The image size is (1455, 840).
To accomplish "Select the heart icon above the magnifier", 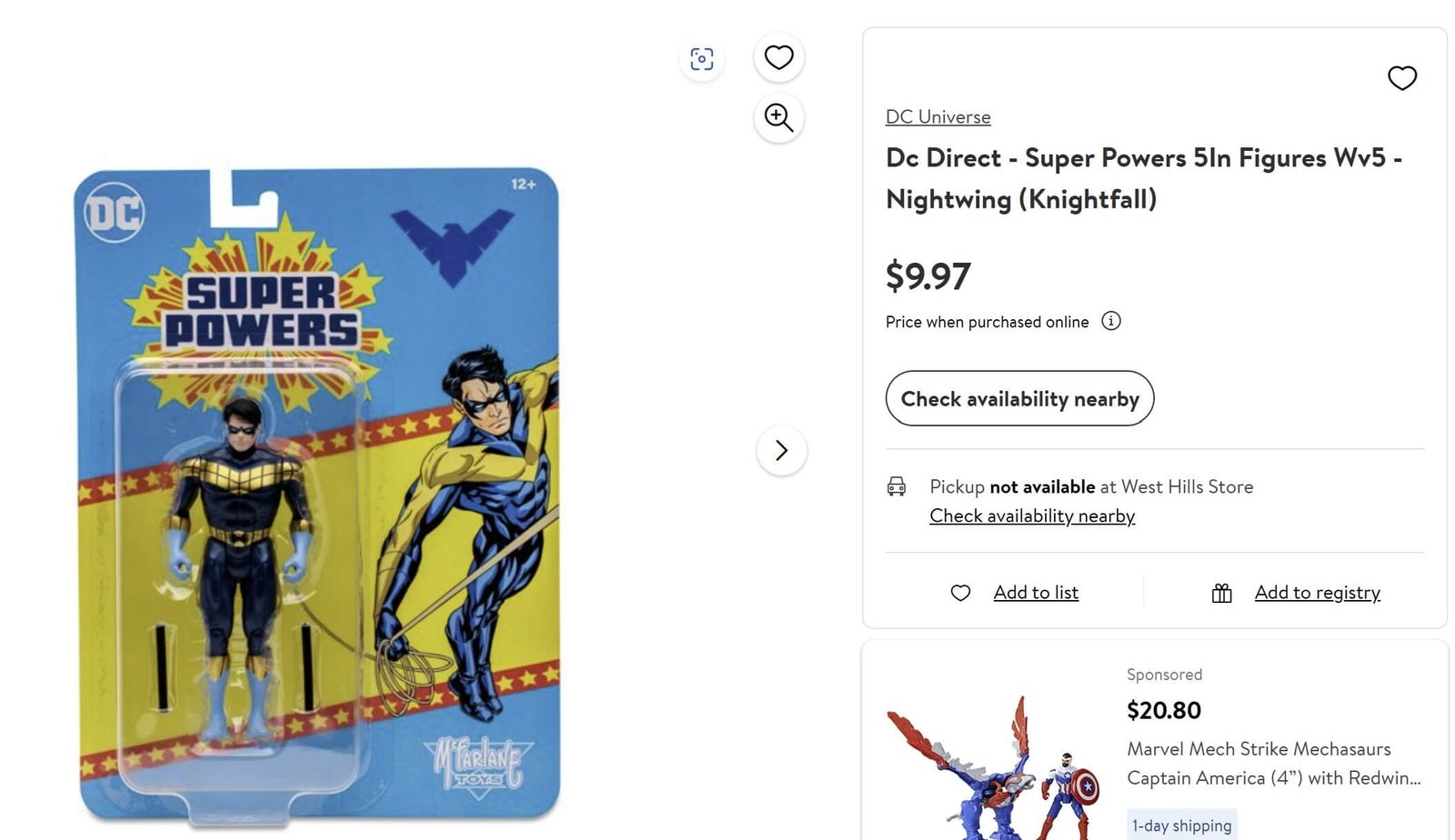I will click(778, 56).
